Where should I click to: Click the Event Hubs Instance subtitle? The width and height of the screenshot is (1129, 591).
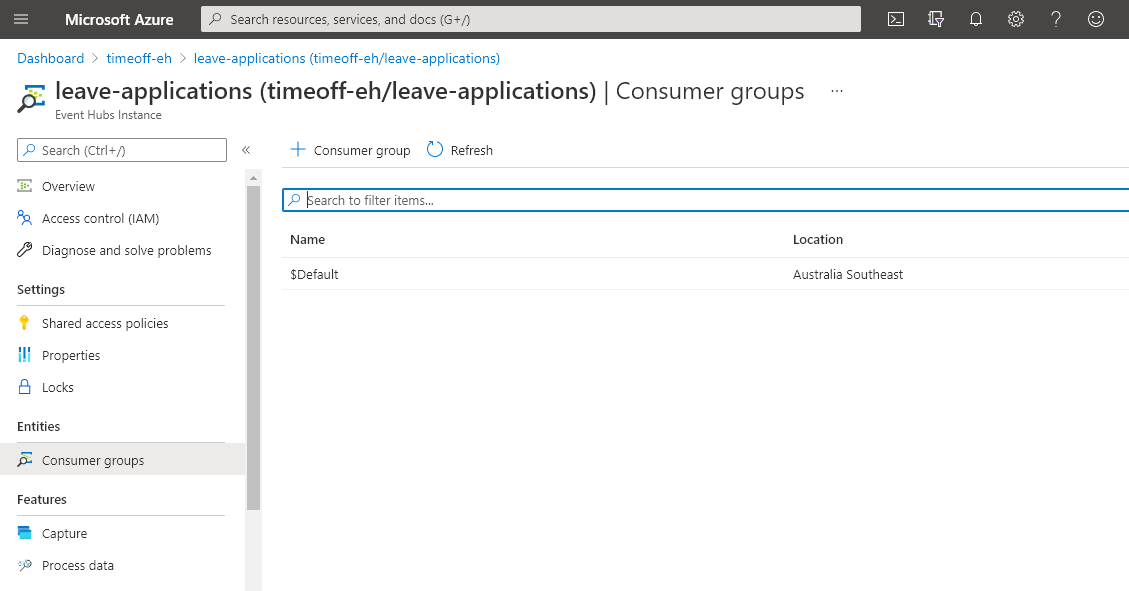pos(108,115)
